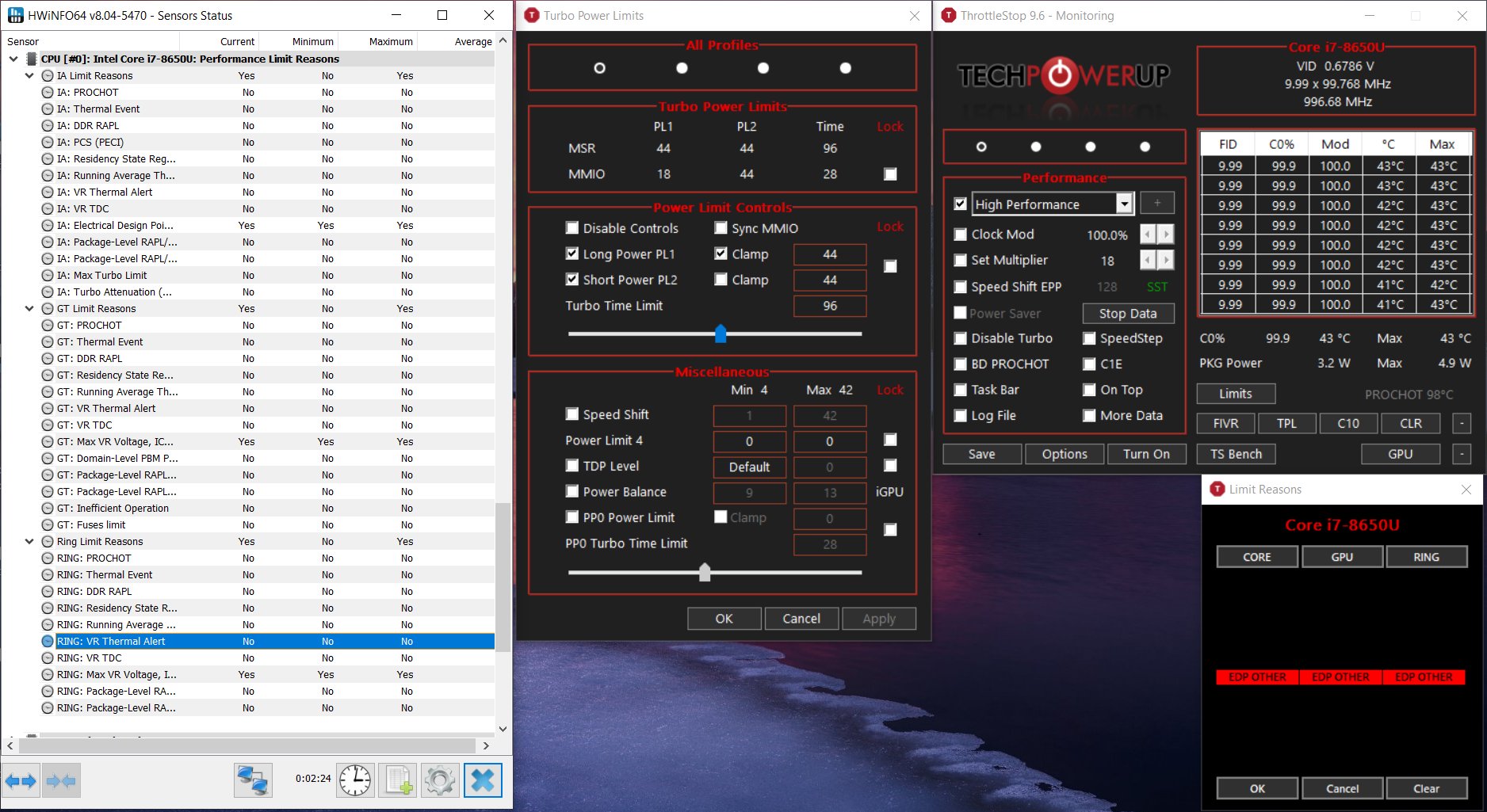Image resolution: width=1487 pixels, height=812 pixels.
Task: Increase Clock Mod with right arrow
Action: [1166, 234]
